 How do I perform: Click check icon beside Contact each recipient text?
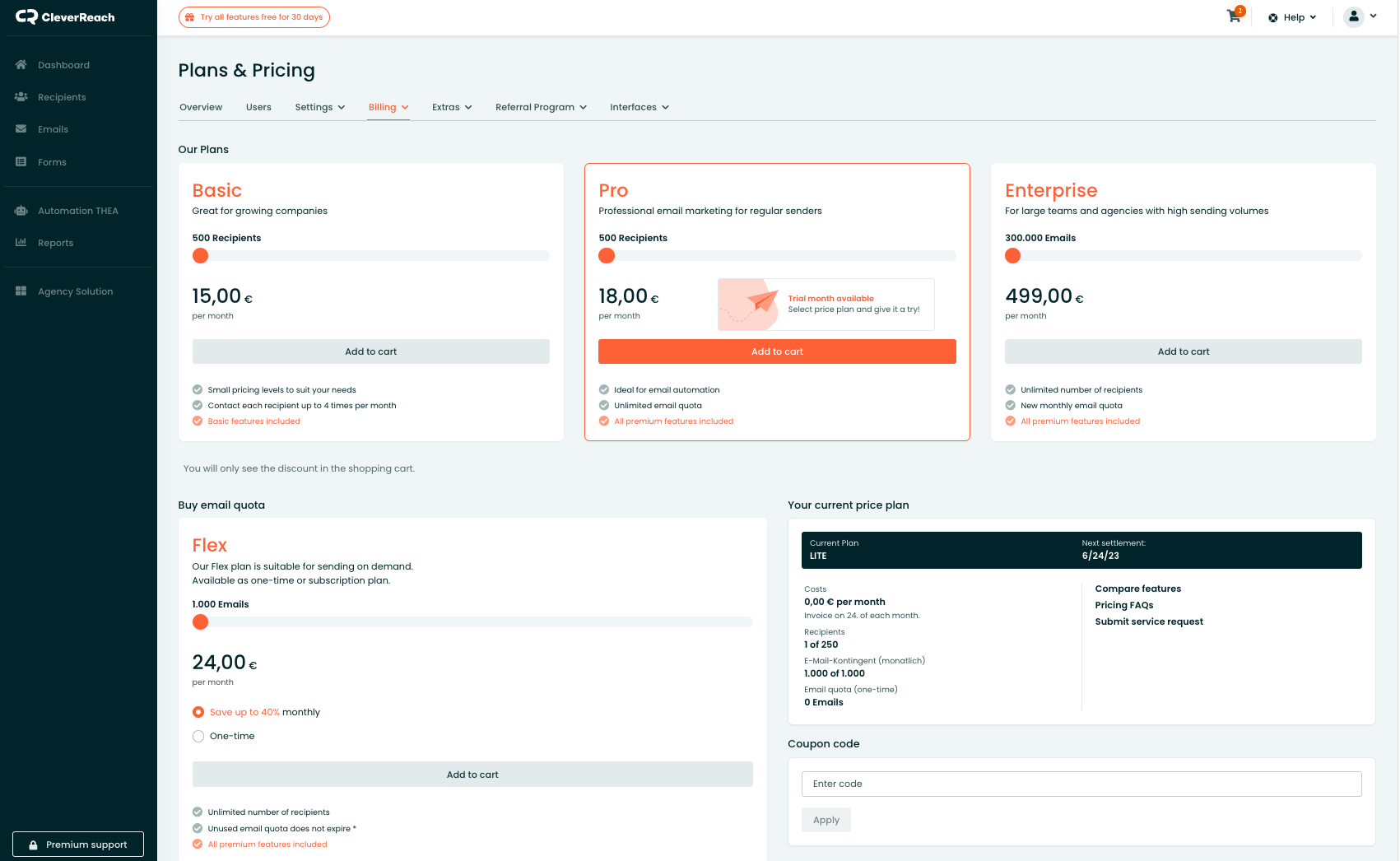tap(198, 406)
